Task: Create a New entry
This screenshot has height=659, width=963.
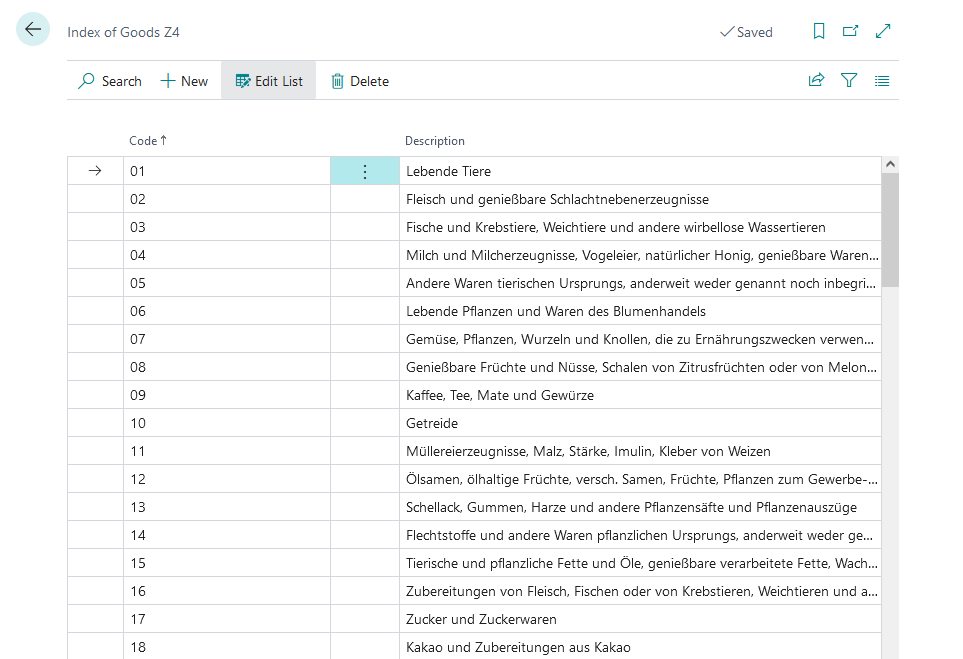Action: pos(184,81)
